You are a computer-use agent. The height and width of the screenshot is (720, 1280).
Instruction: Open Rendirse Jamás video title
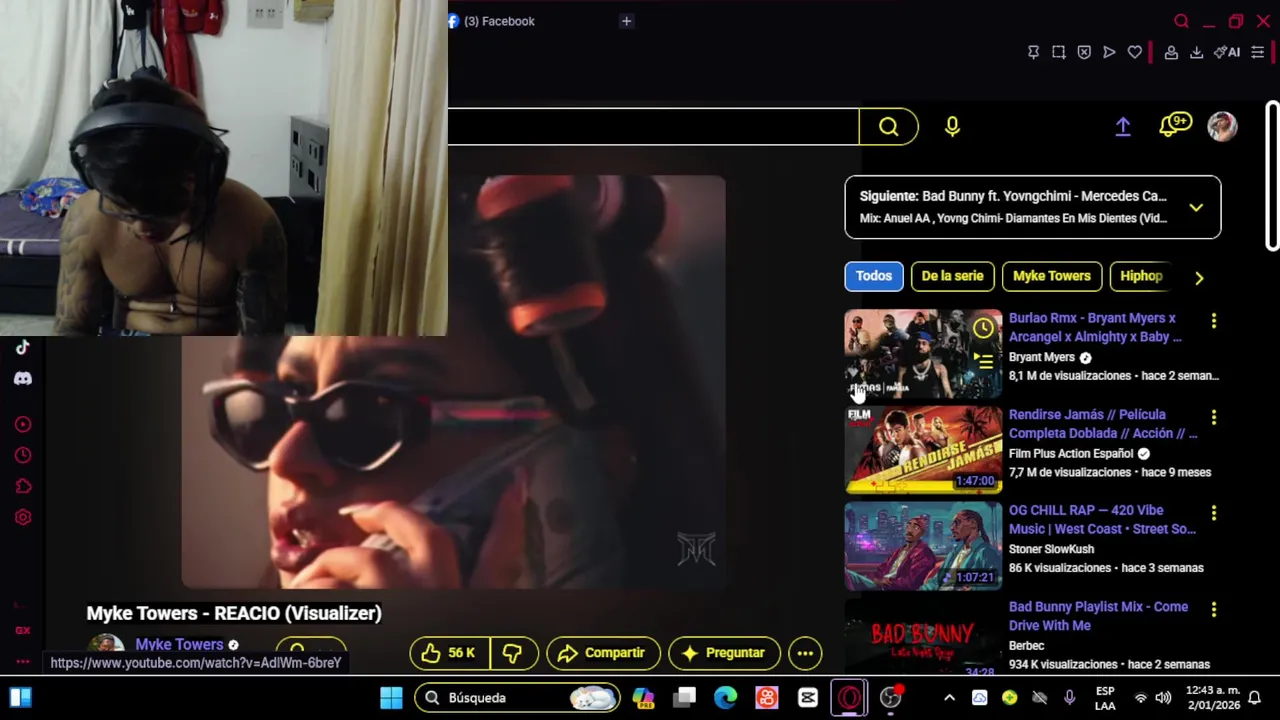point(1103,424)
